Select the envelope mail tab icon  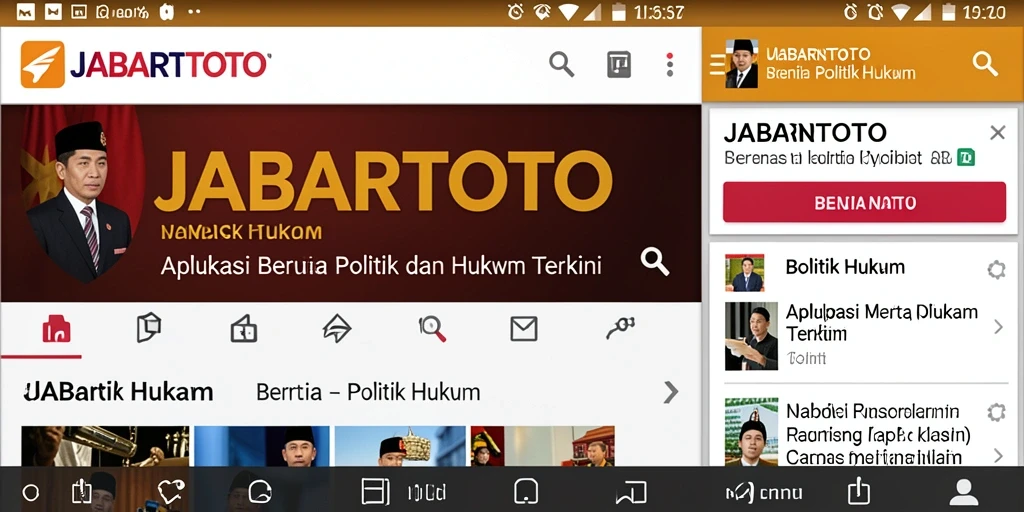pyautogui.click(x=524, y=328)
